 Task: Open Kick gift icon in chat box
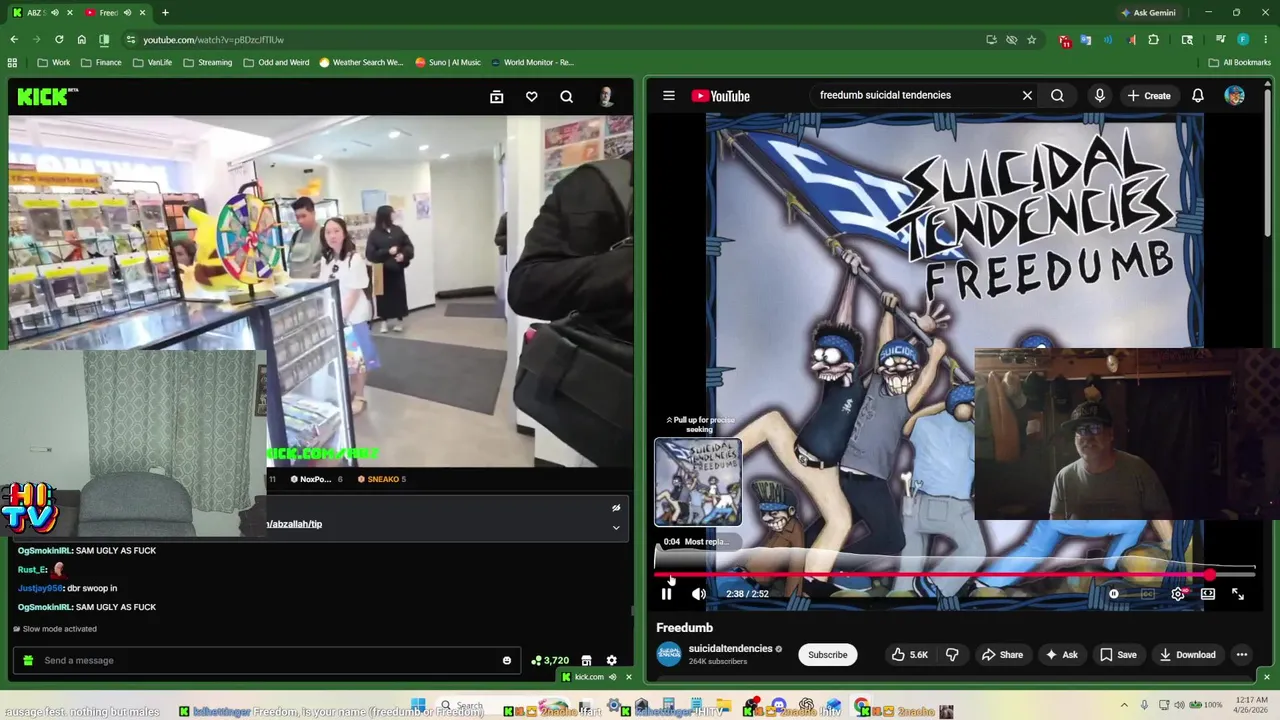coord(28,660)
